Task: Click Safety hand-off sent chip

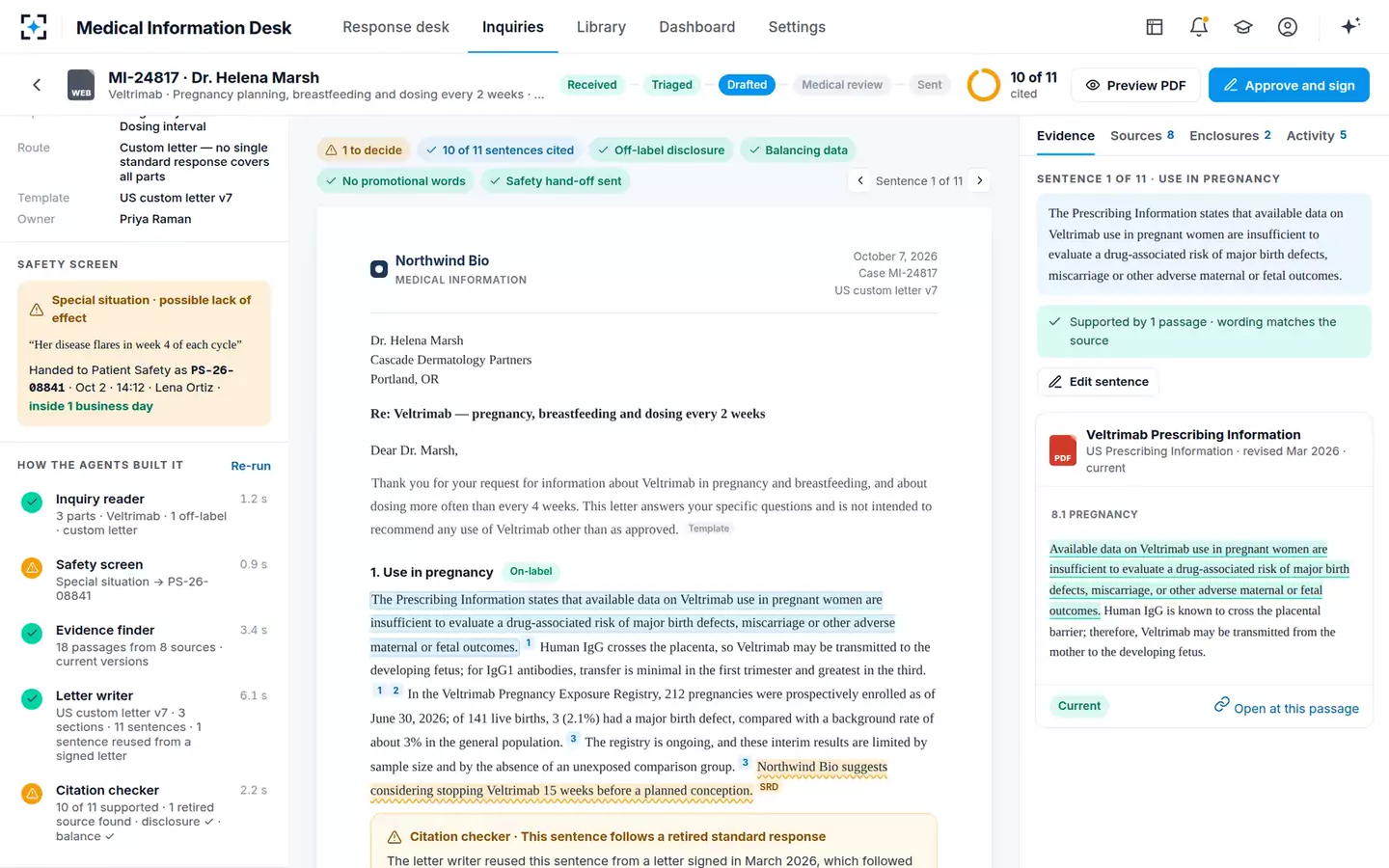Action: tap(556, 181)
